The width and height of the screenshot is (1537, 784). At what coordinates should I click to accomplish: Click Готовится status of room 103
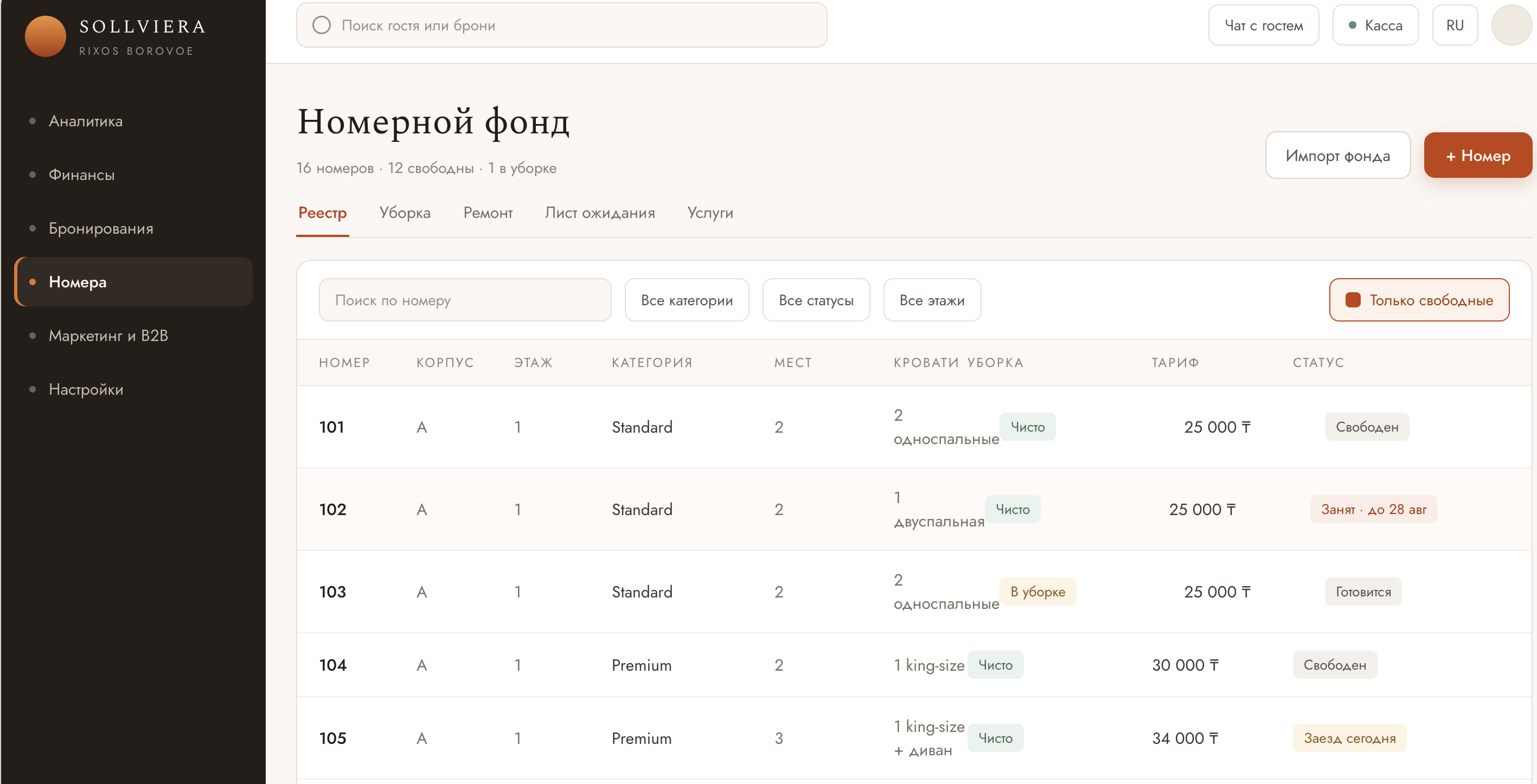1363,592
